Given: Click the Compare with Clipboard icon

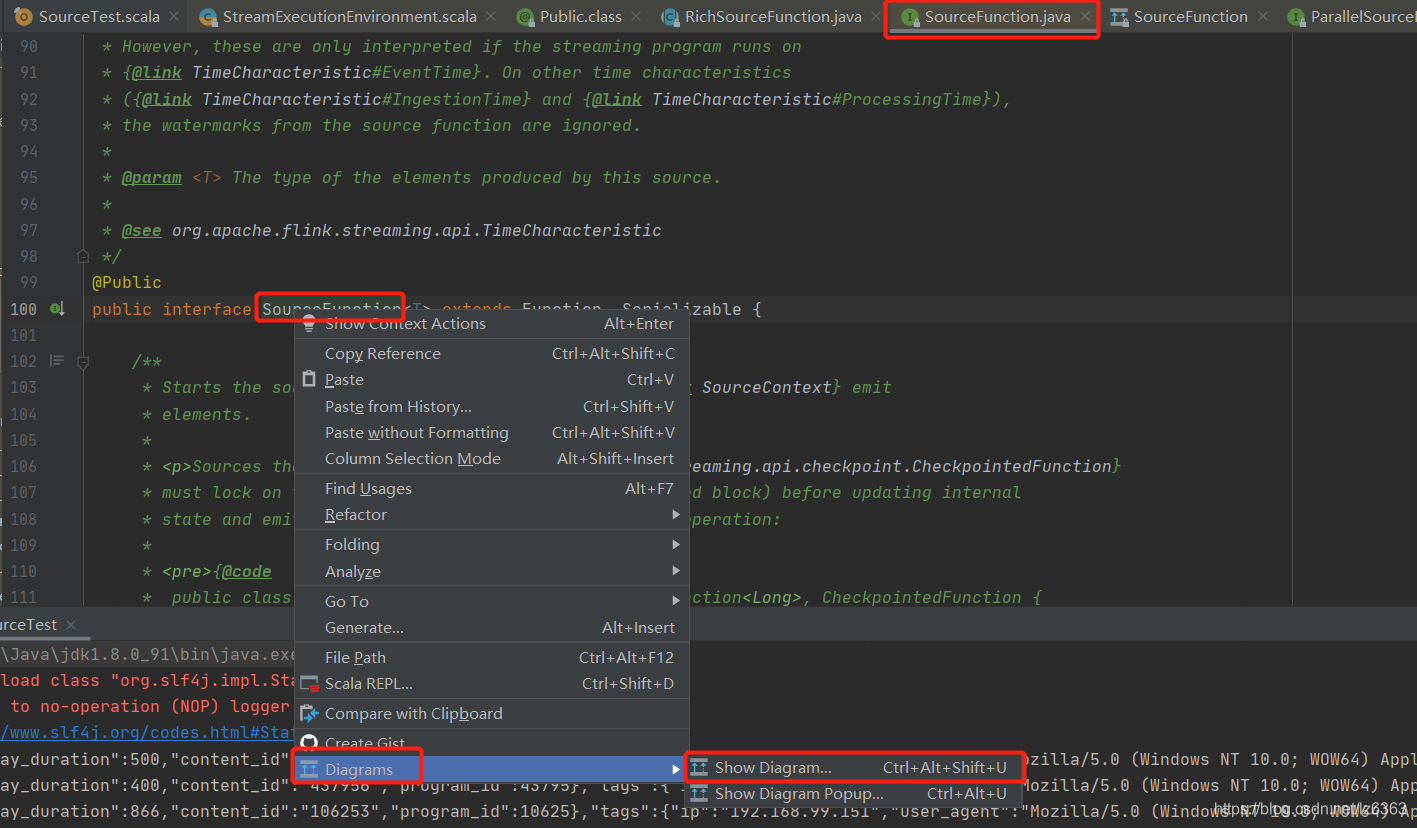Looking at the screenshot, I should coord(310,714).
